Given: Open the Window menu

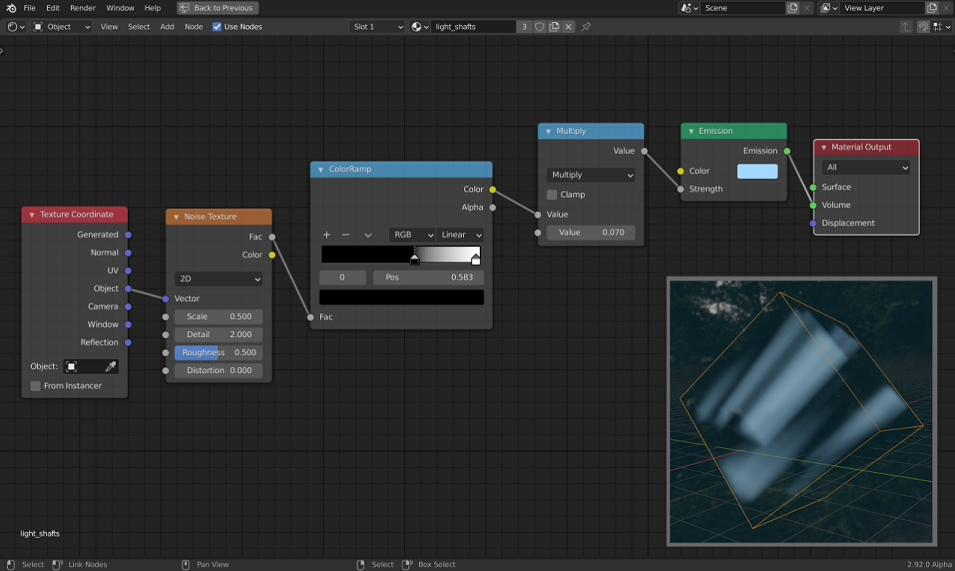Looking at the screenshot, I should (120, 8).
